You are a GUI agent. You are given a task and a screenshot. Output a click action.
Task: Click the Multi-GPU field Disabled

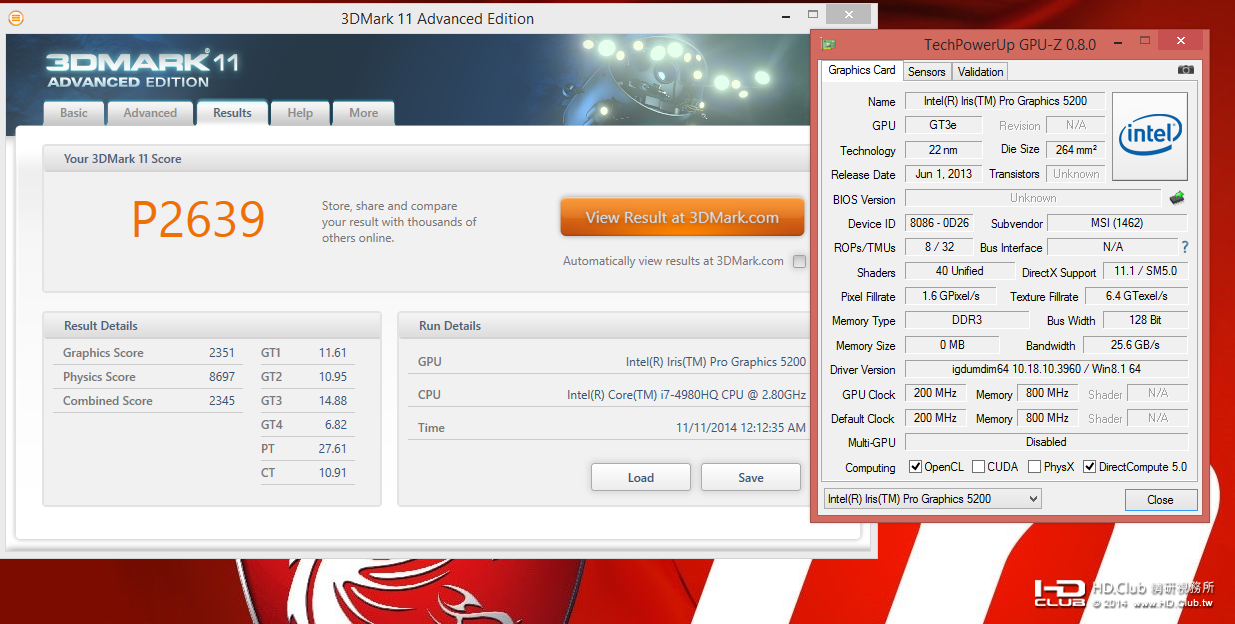pyautogui.click(x=1046, y=441)
